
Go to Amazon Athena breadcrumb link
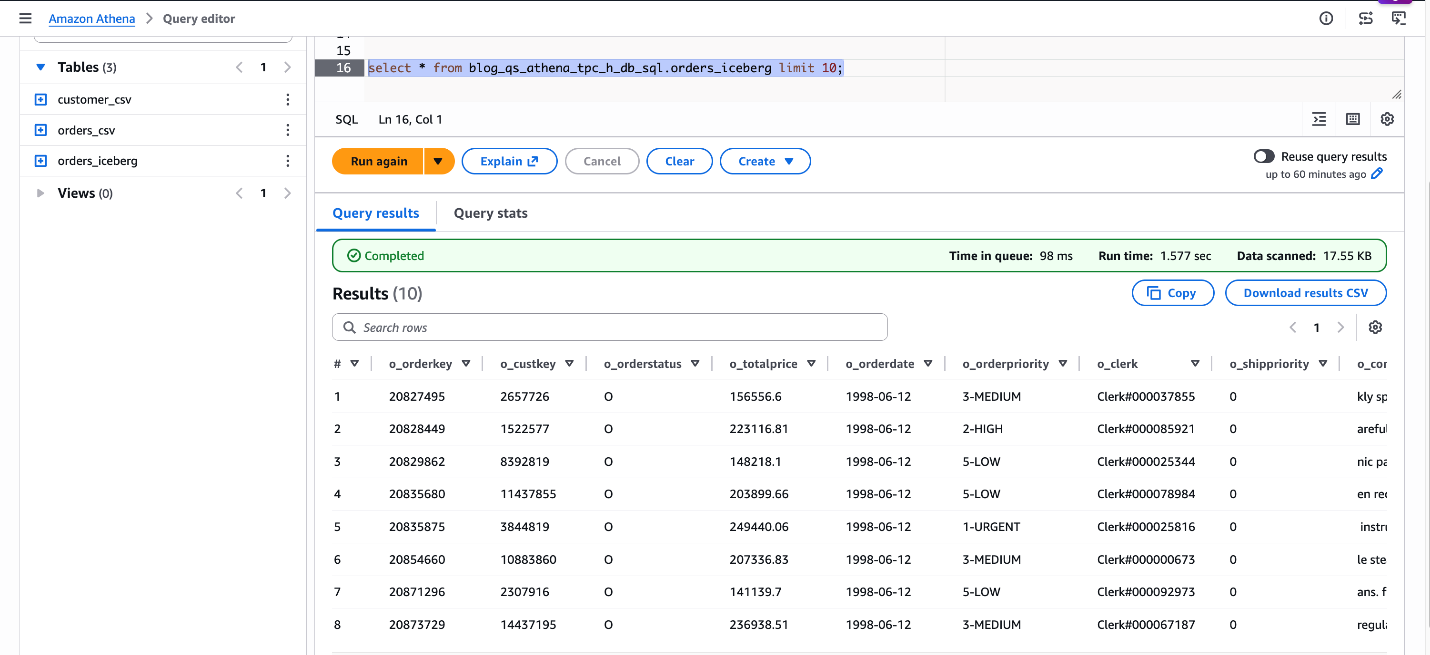(x=92, y=19)
